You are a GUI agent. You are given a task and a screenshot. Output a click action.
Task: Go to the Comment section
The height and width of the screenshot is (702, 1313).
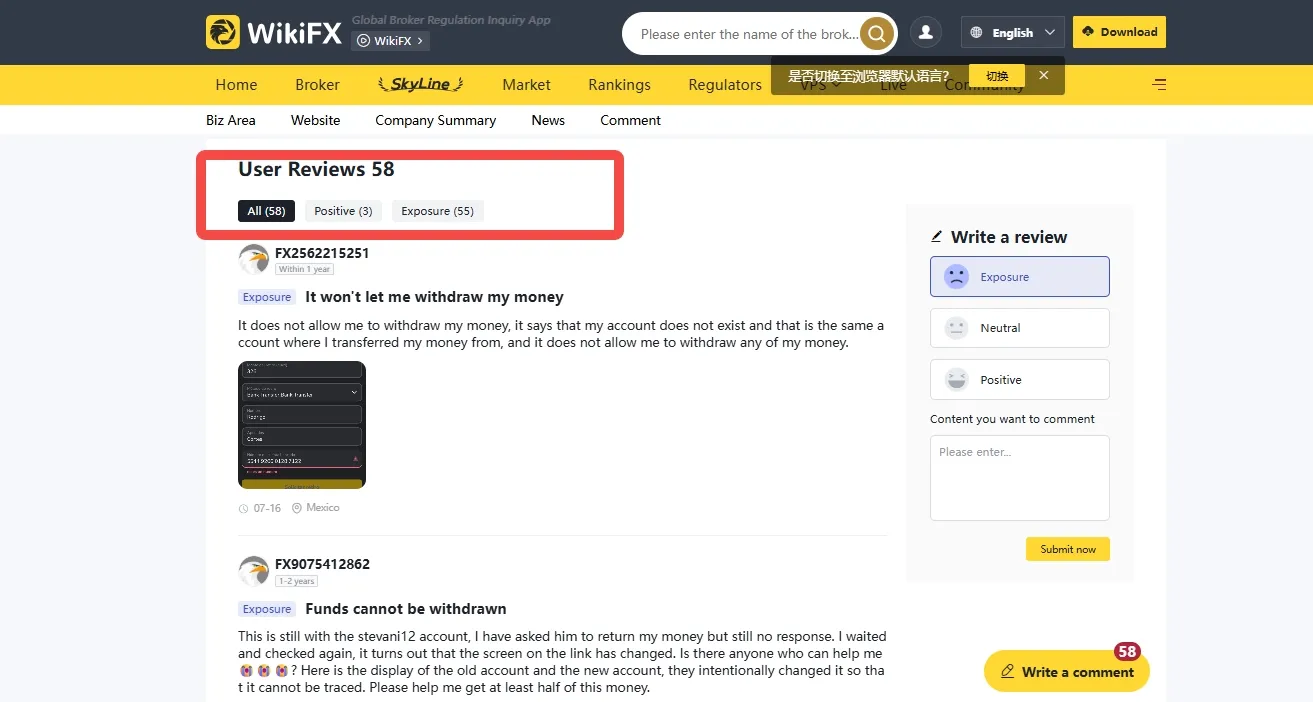(630, 120)
